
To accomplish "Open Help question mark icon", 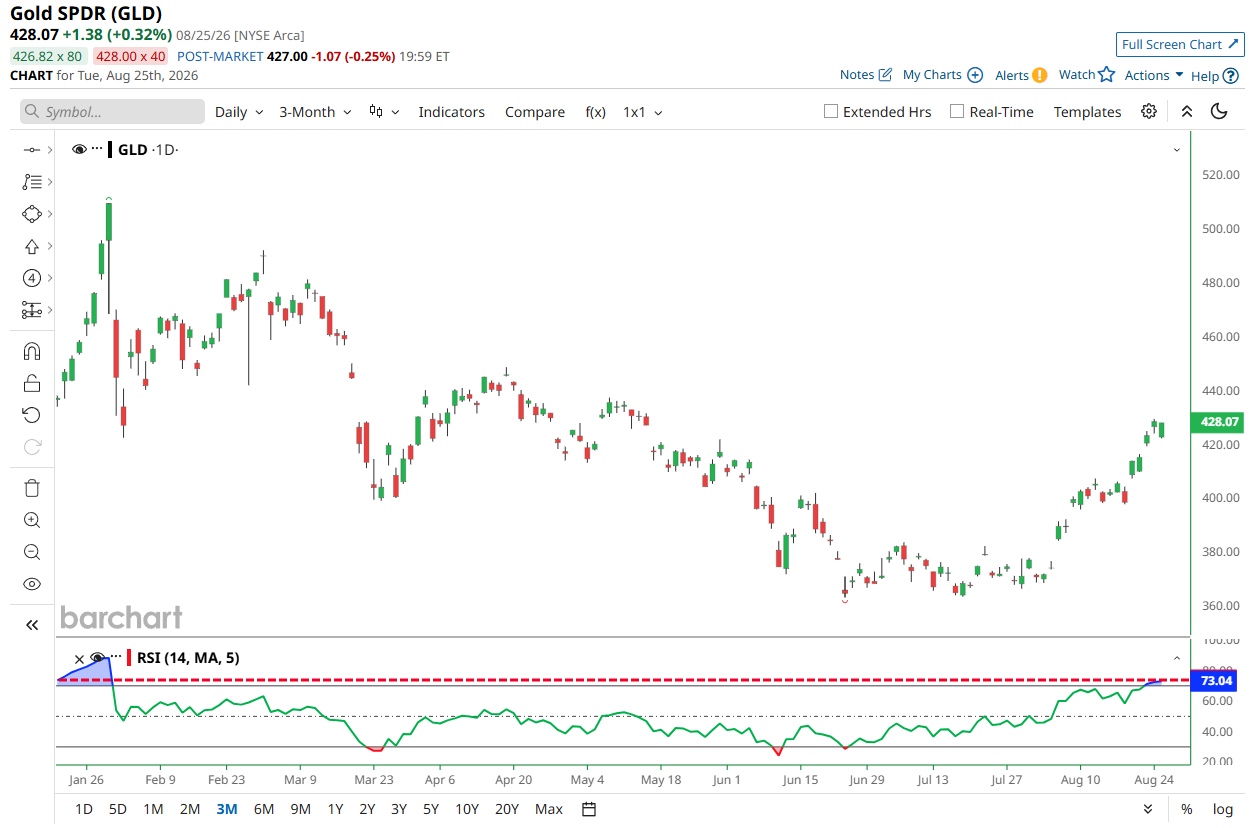I will click(1232, 75).
